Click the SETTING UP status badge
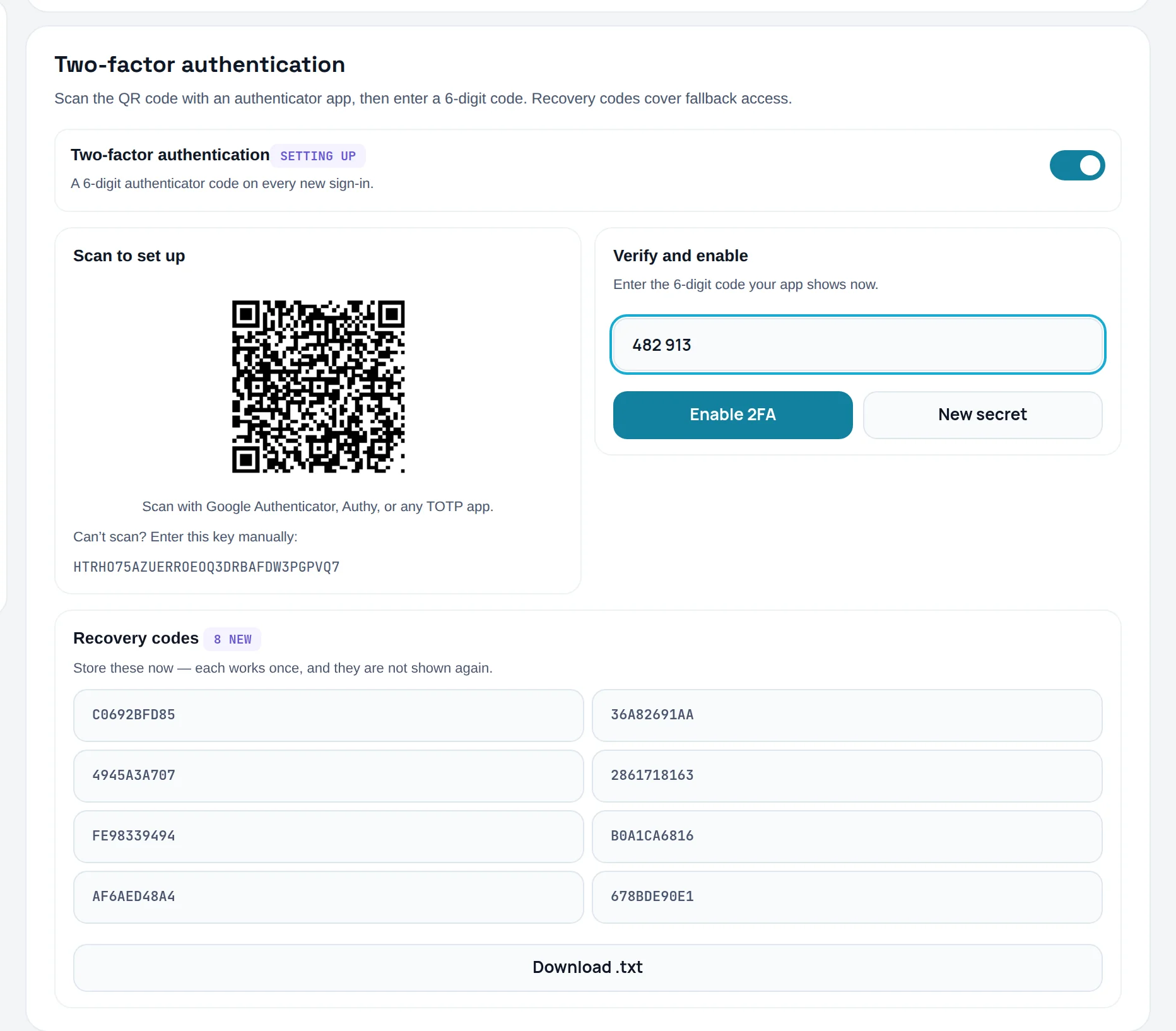This screenshot has width=1176, height=1031. [x=318, y=156]
